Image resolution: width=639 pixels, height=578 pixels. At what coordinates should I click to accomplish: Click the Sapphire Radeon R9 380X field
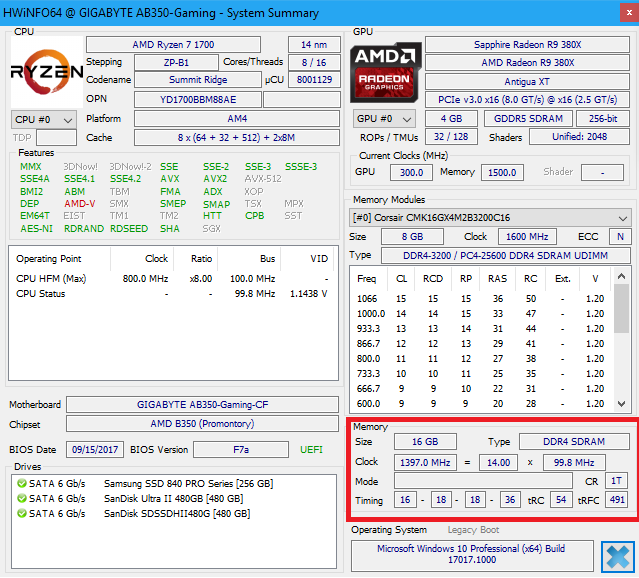pyautogui.click(x=527, y=45)
